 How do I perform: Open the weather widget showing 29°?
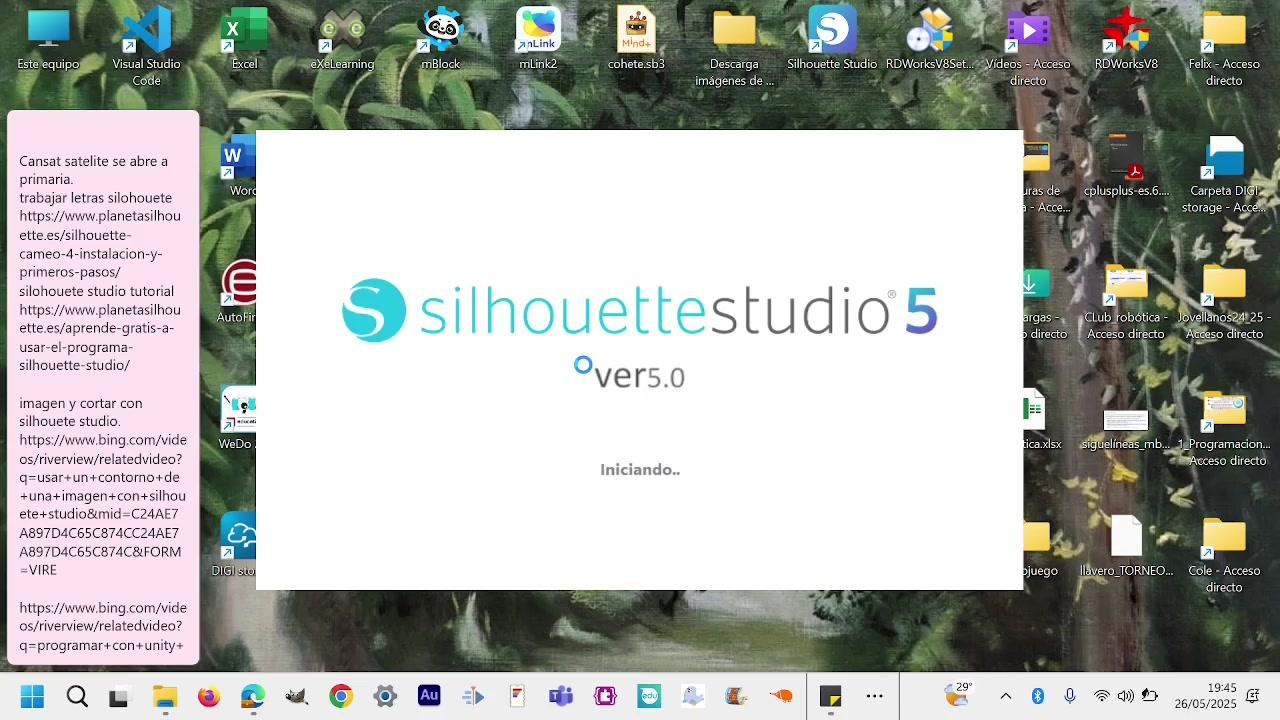pyautogui.click(x=958, y=694)
